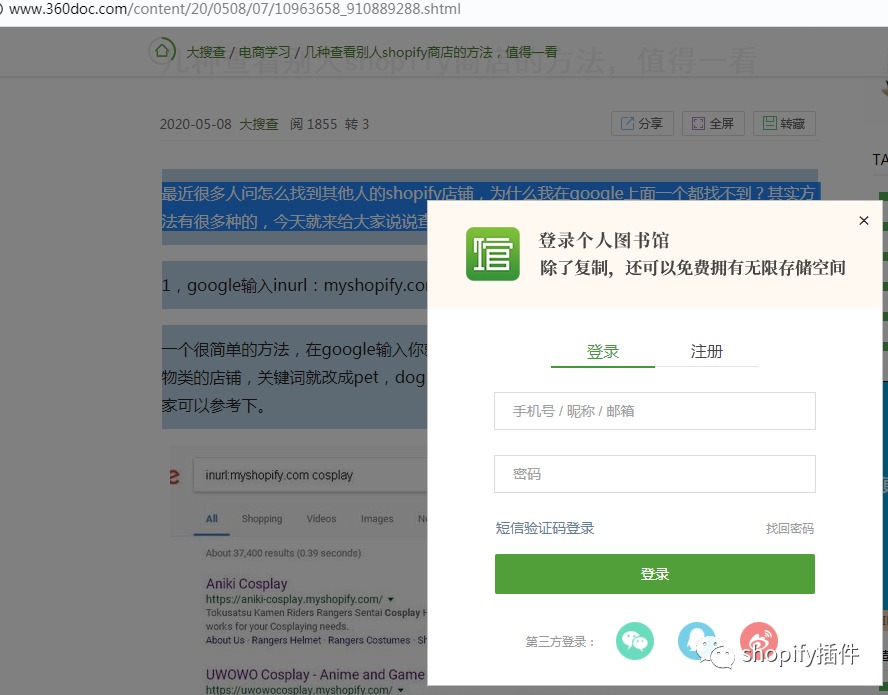
Task: Select the Images tab in Google results
Action: point(377,519)
